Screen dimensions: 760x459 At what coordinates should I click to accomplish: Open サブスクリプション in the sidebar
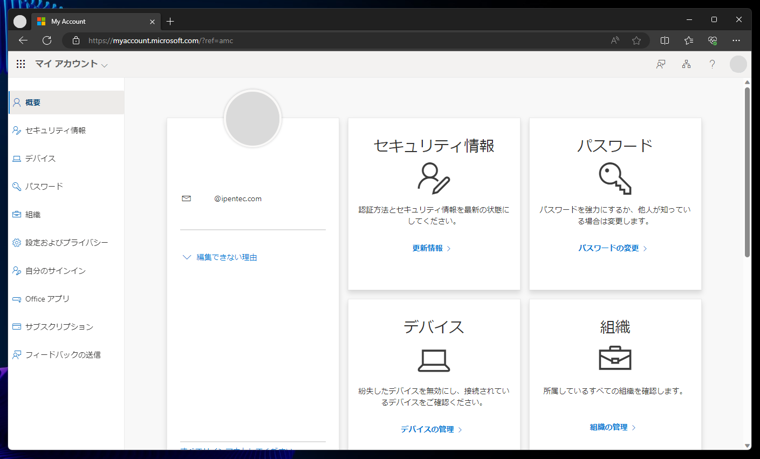point(66,327)
